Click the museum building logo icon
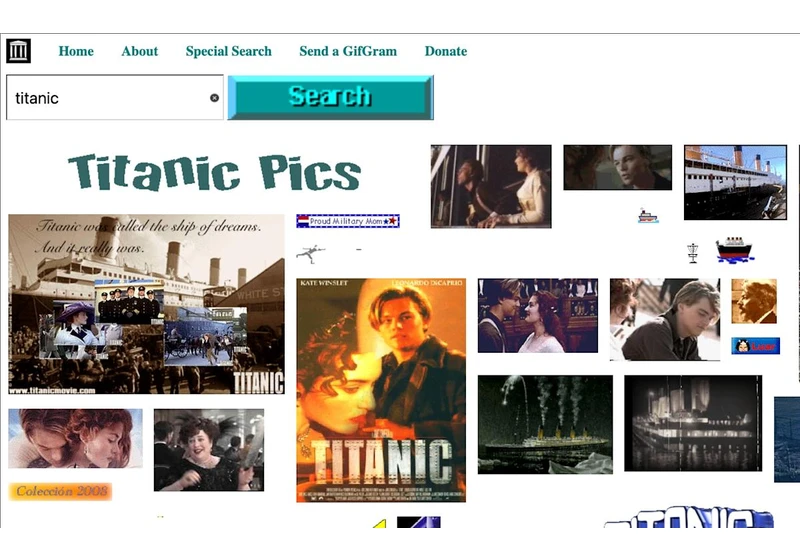Viewport: 800px width, 560px height. pyautogui.click(x=18, y=51)
